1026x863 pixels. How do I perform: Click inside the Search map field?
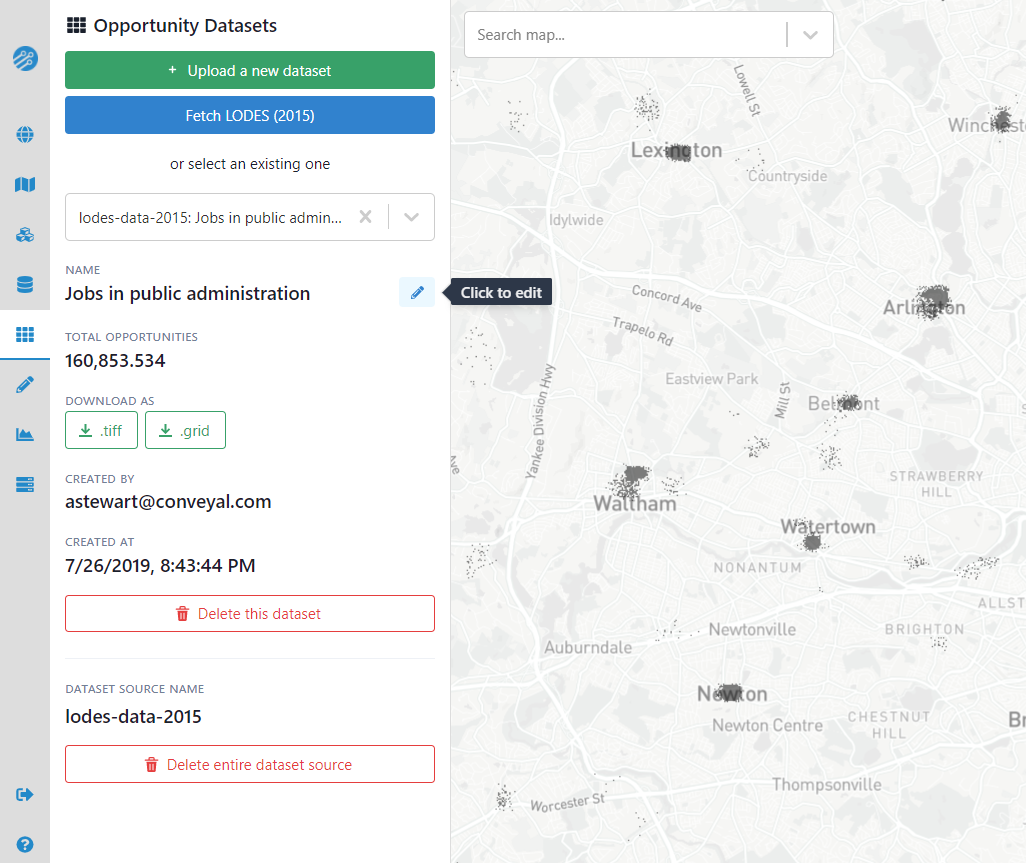[620, 35]
